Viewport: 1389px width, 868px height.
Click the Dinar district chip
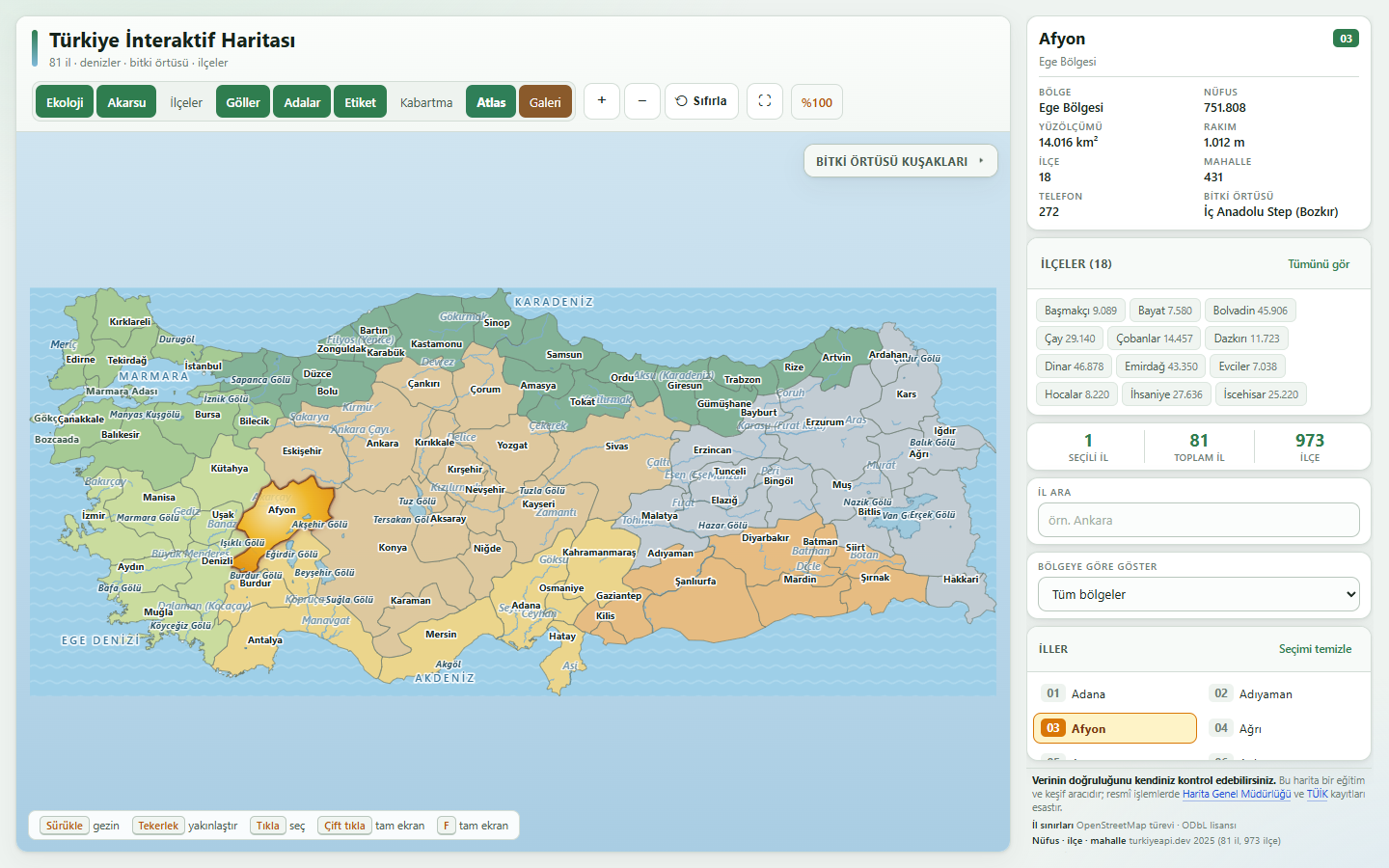click(x=1074, y=366)
